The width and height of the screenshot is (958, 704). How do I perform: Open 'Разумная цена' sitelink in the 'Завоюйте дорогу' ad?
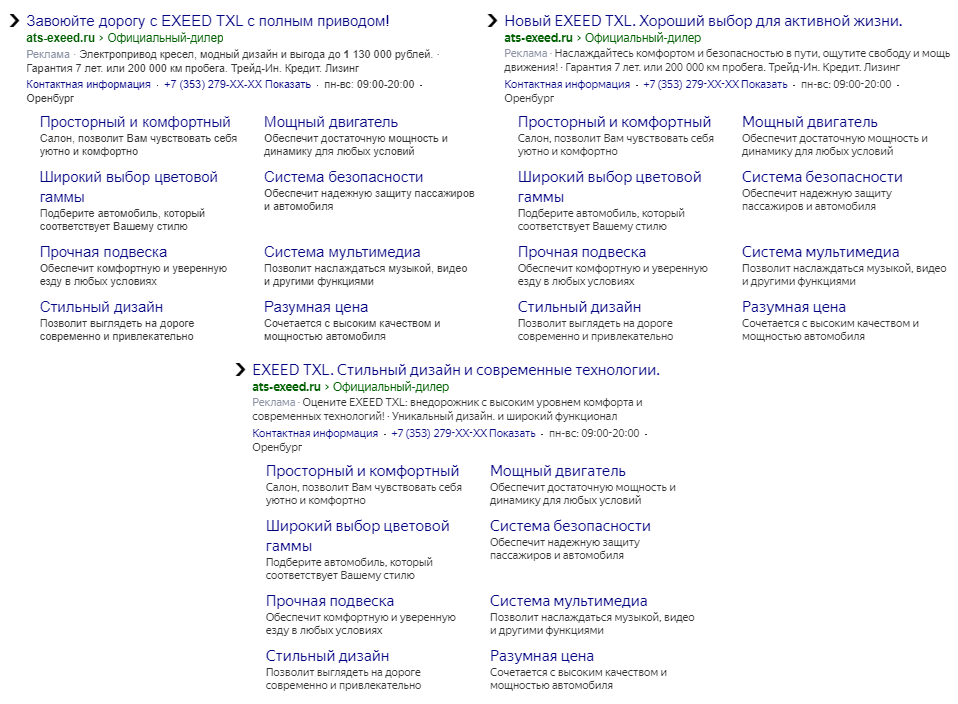pyautogui.click(x=316, y=307)
